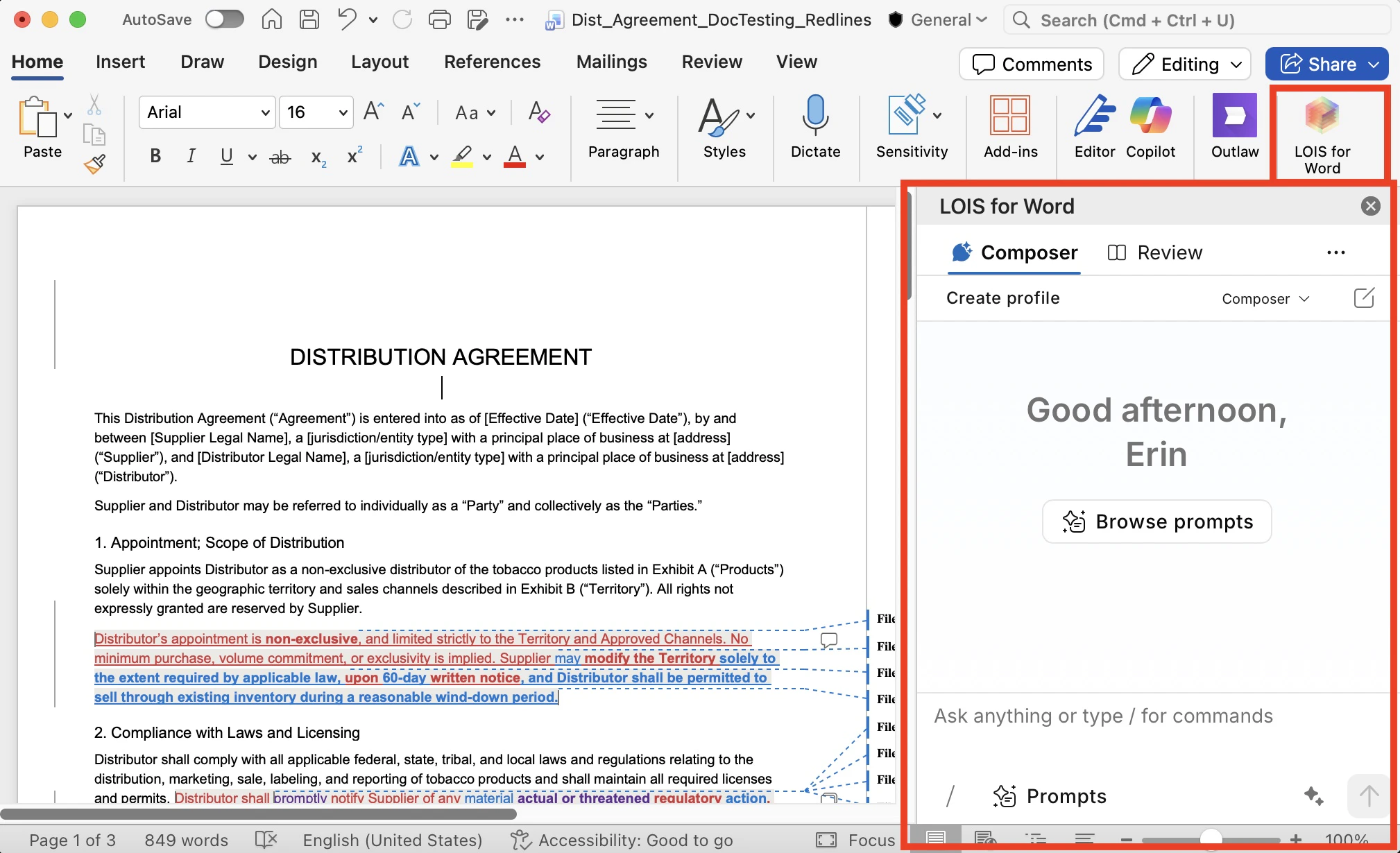Start Dictate with the microphone icon
Image resolution: width=1400 pixels, height=853 pixels.
coord(815,128)
